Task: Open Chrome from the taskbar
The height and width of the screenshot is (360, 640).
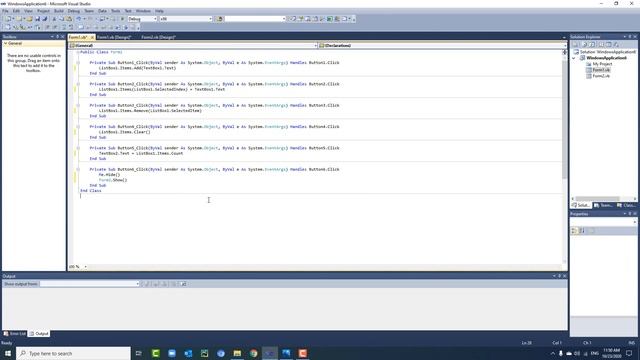Action: [x=253, y=353]
